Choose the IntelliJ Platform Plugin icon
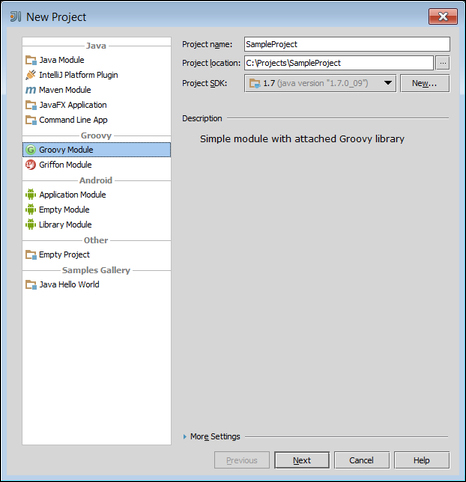 [31, 75]
